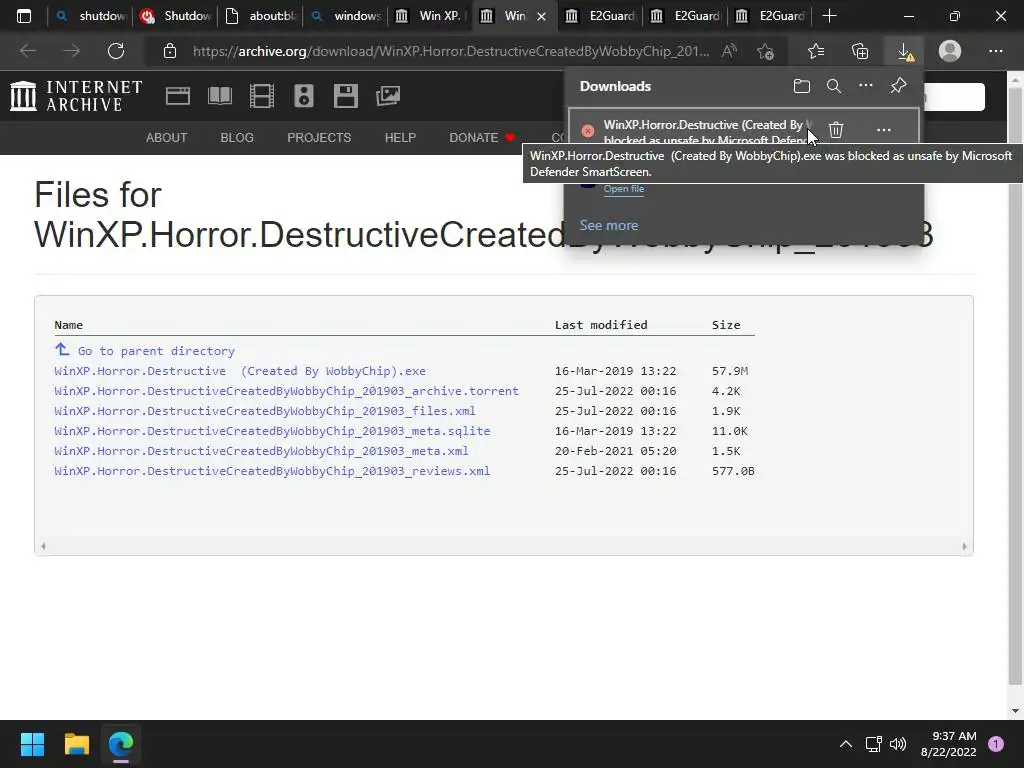Open the Images icon
Viewport: 1024px width, 768px height.
tap(388, 96)
